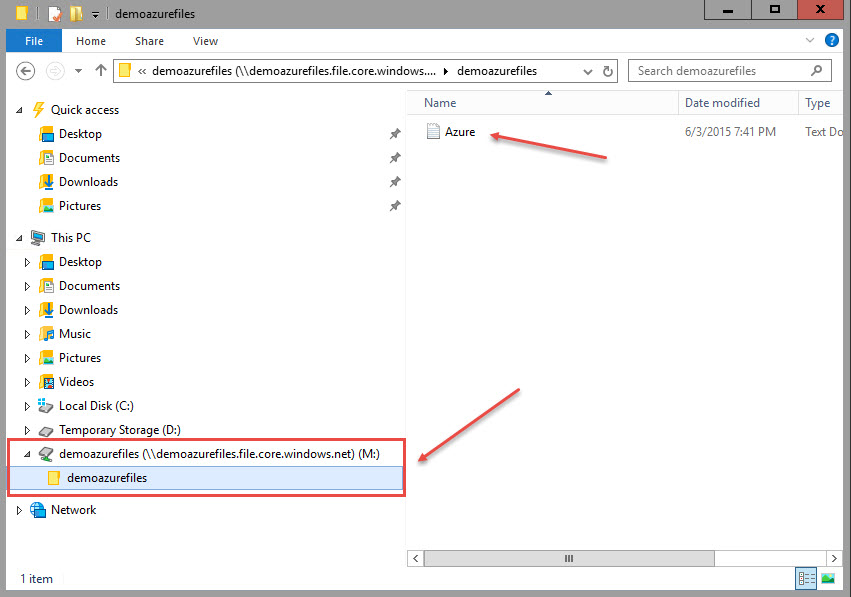The image size is (851, 597).
Task: Switch to Details view layout
Action: [806, 579]
